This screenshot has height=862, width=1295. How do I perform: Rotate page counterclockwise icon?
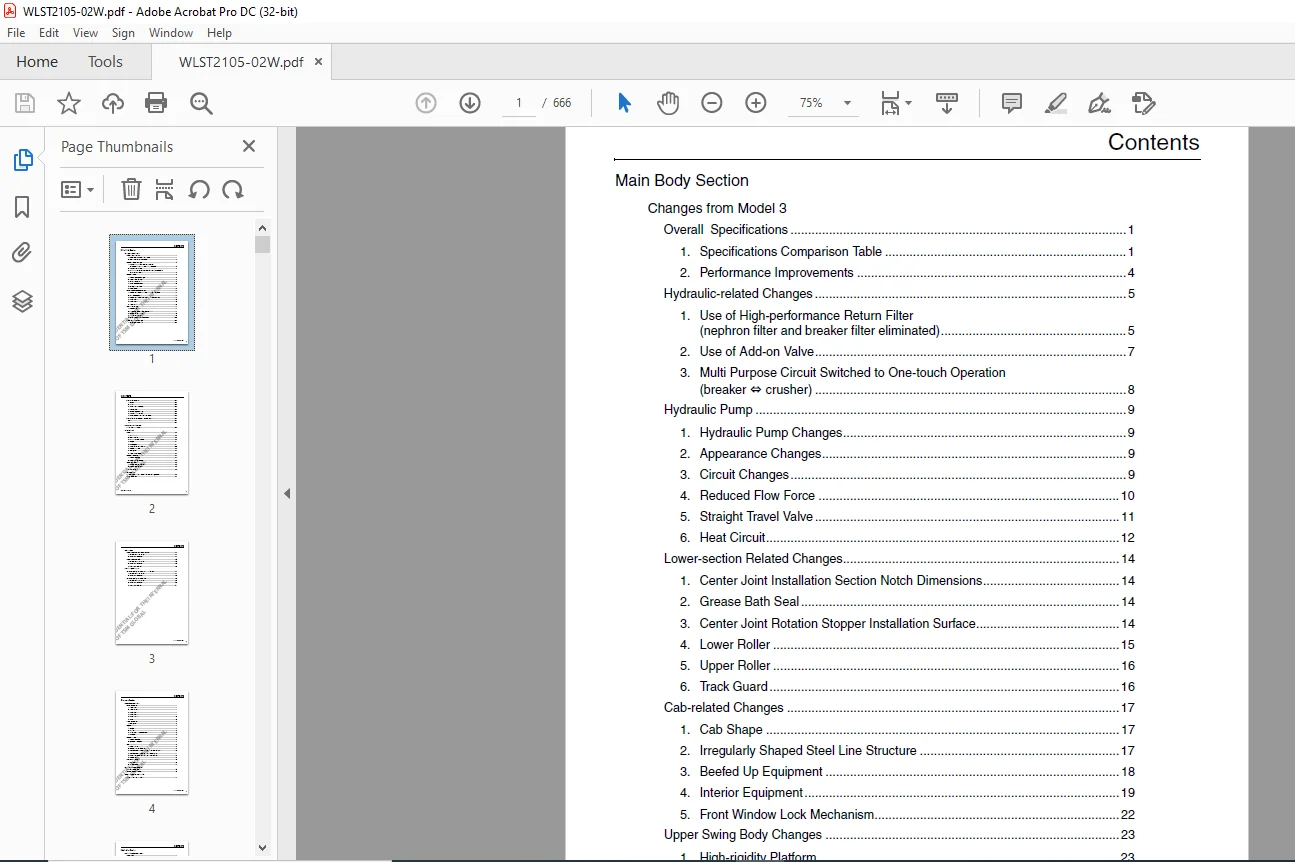click(x=199, y=189)
